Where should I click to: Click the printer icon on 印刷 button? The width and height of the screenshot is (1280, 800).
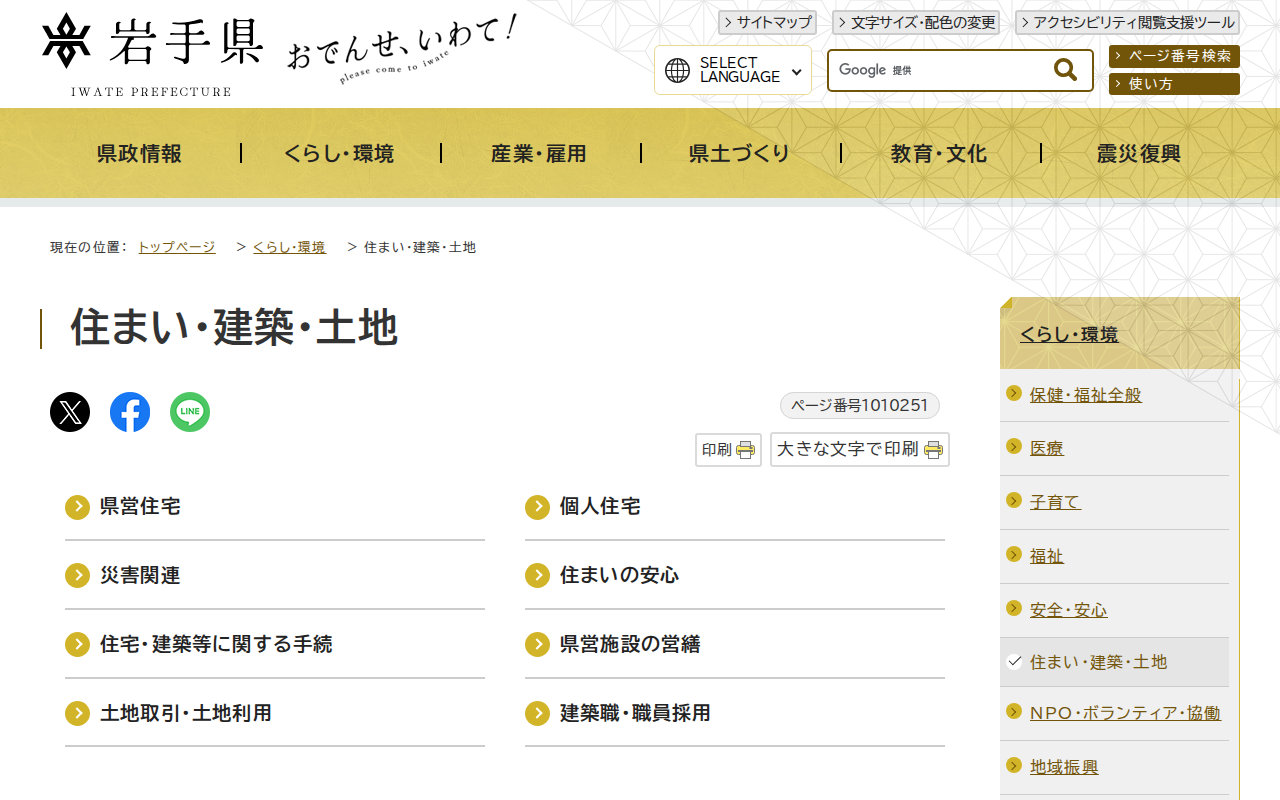pyautogui.click(x=744, y=450)
